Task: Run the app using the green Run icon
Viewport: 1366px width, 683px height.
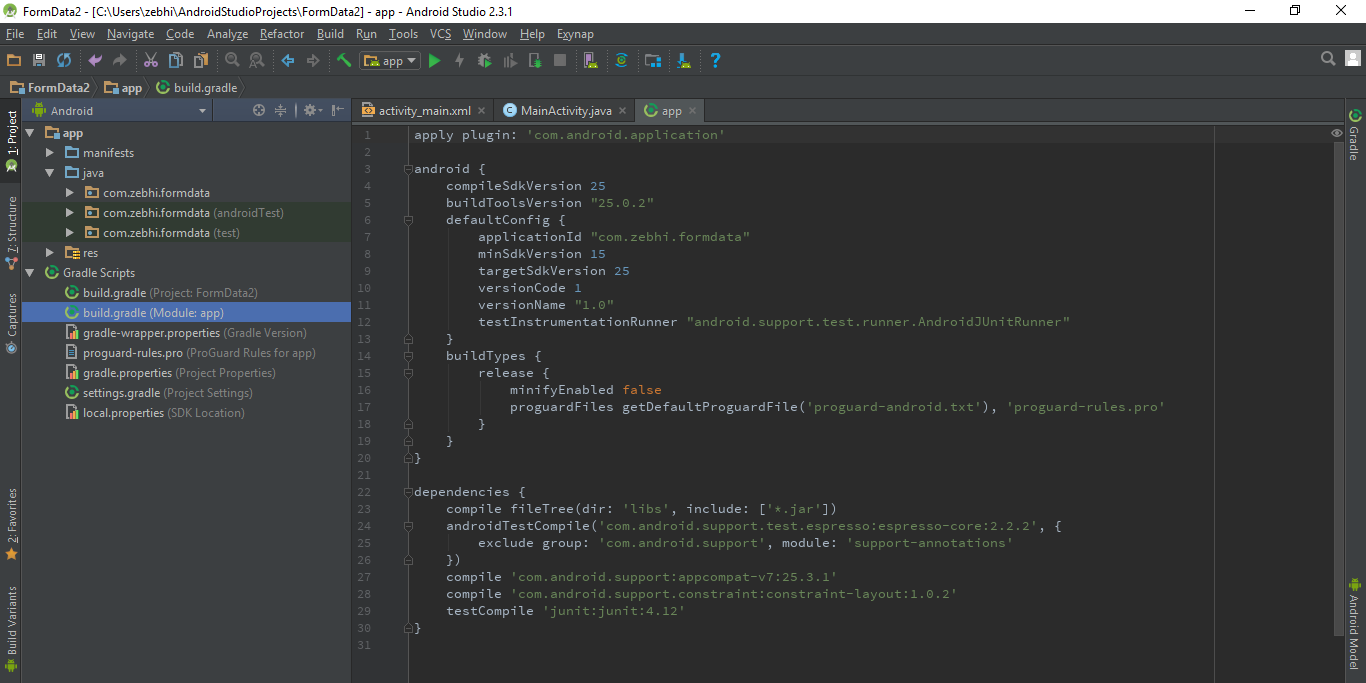Action: pyautogui.click(x=434, y=60)
